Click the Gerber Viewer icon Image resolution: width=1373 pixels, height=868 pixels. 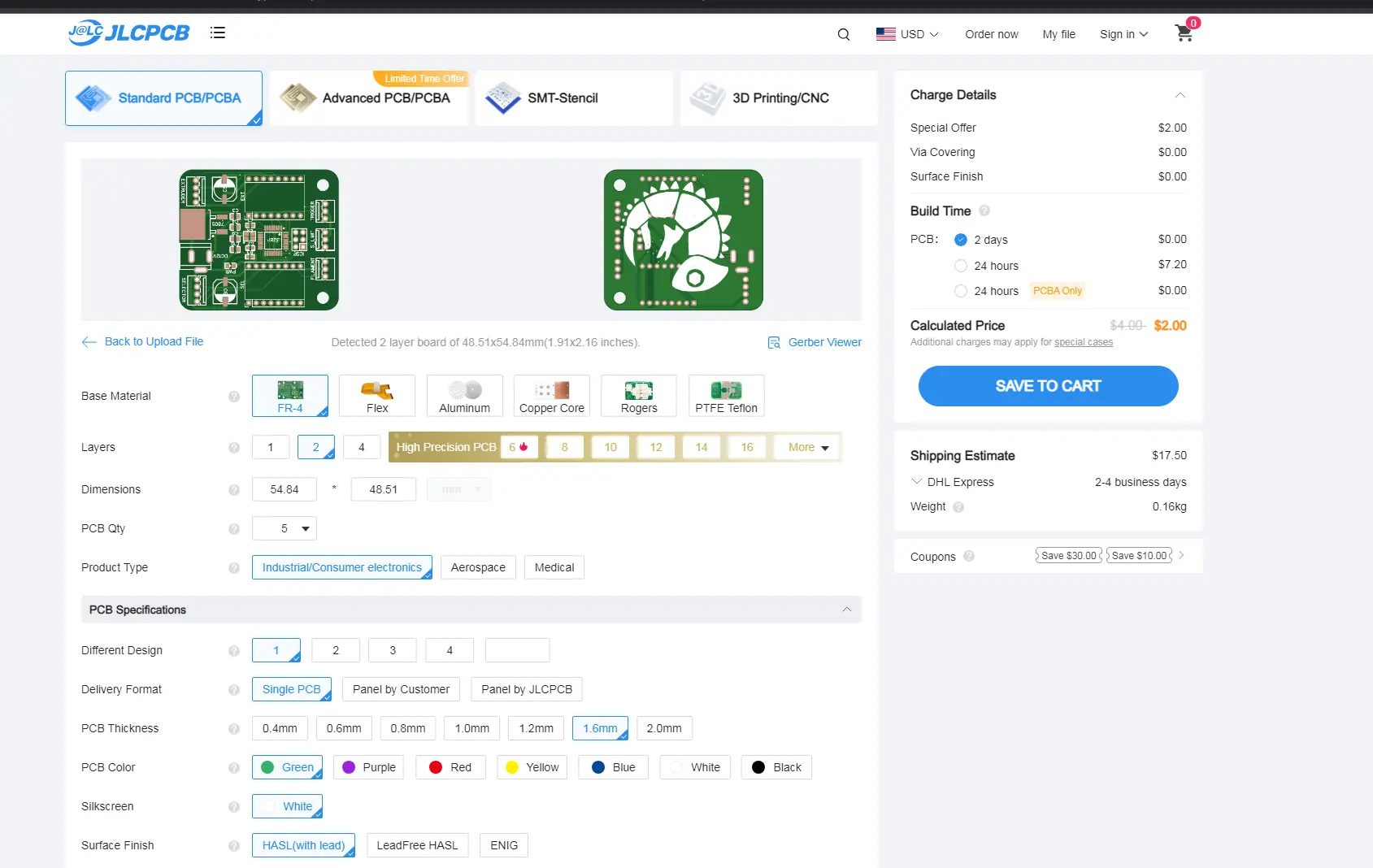(x=774, y=343)
